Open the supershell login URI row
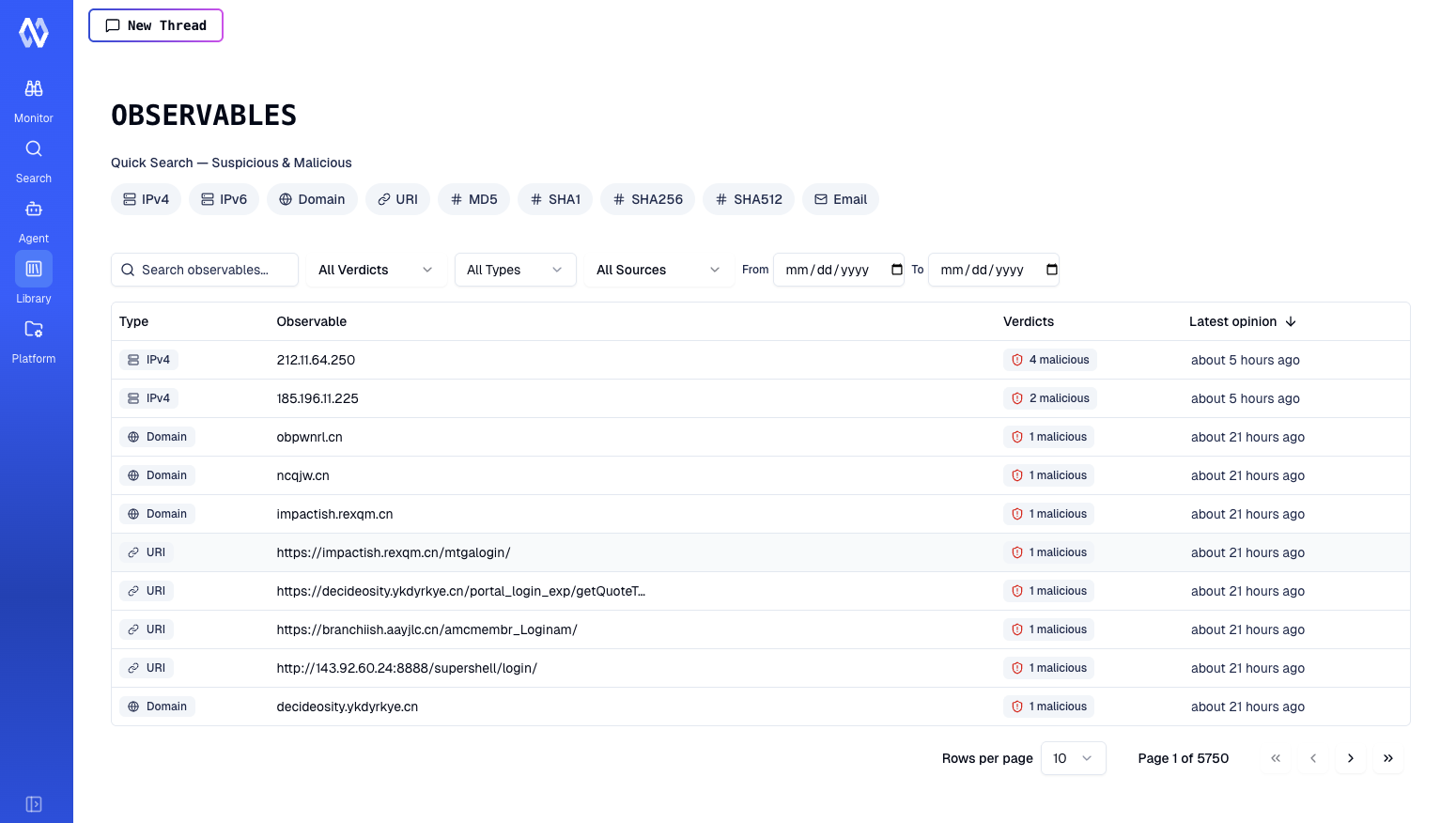Screen dimensions: 1456x823 (x=761, y=668)
